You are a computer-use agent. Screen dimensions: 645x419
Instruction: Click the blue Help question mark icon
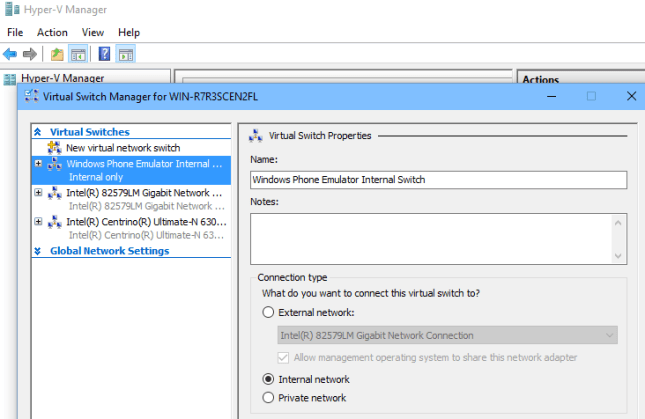tap(104, 54)
